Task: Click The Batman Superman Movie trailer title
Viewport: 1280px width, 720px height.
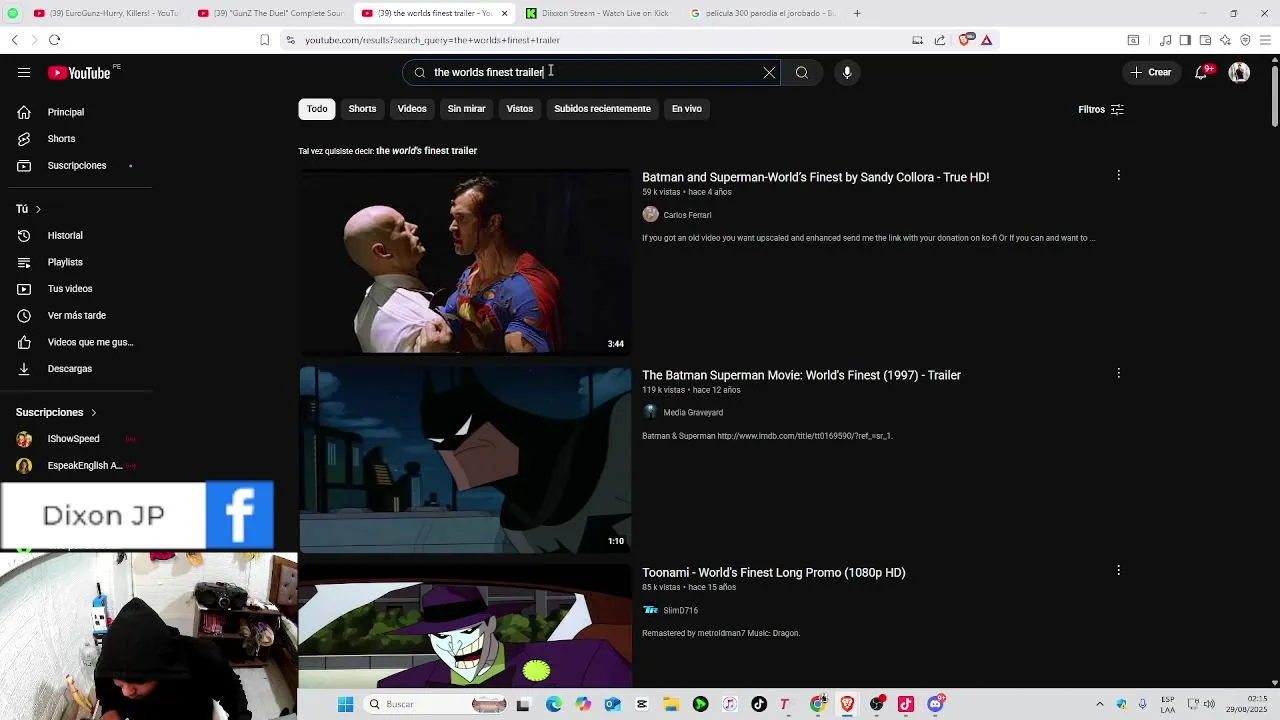Action: point(801,375)
